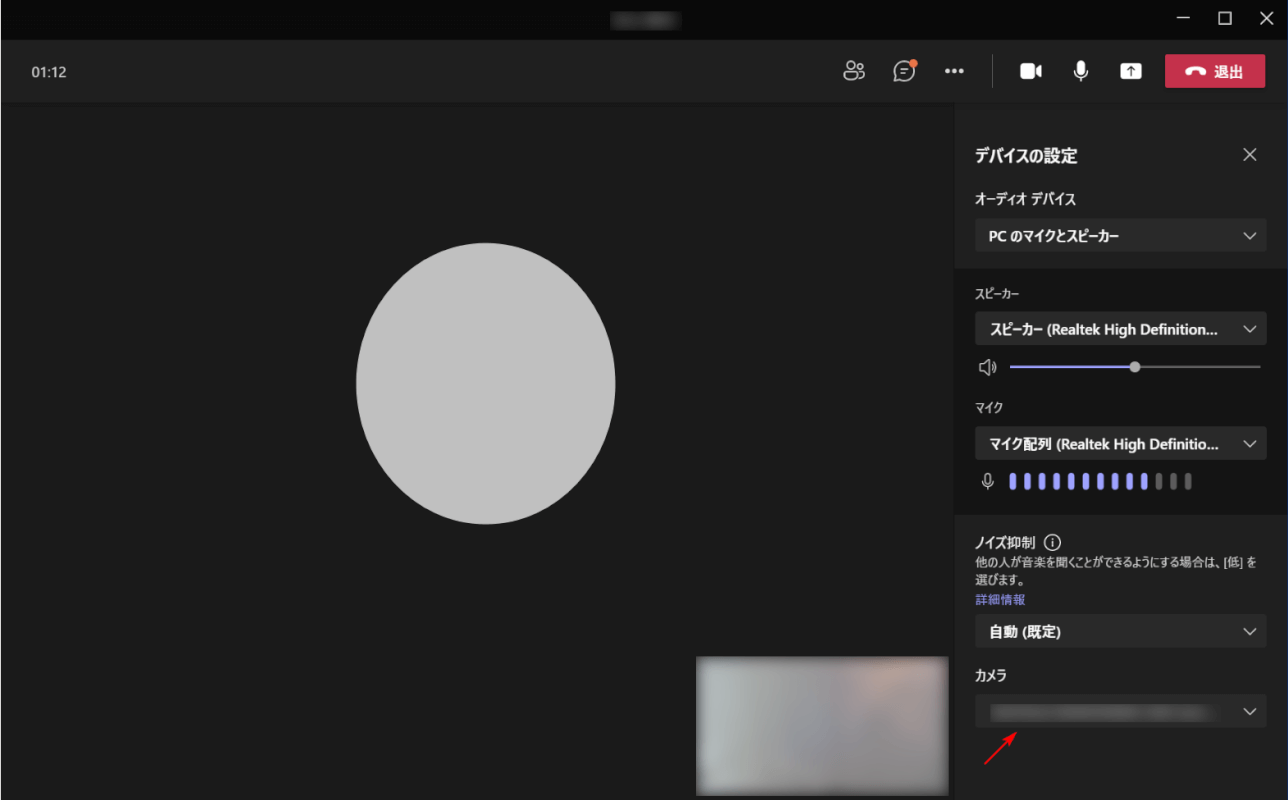This screenshot has width=1288, height=800.
Task: Open the meeting chat icon
Action: click(904, 71)
